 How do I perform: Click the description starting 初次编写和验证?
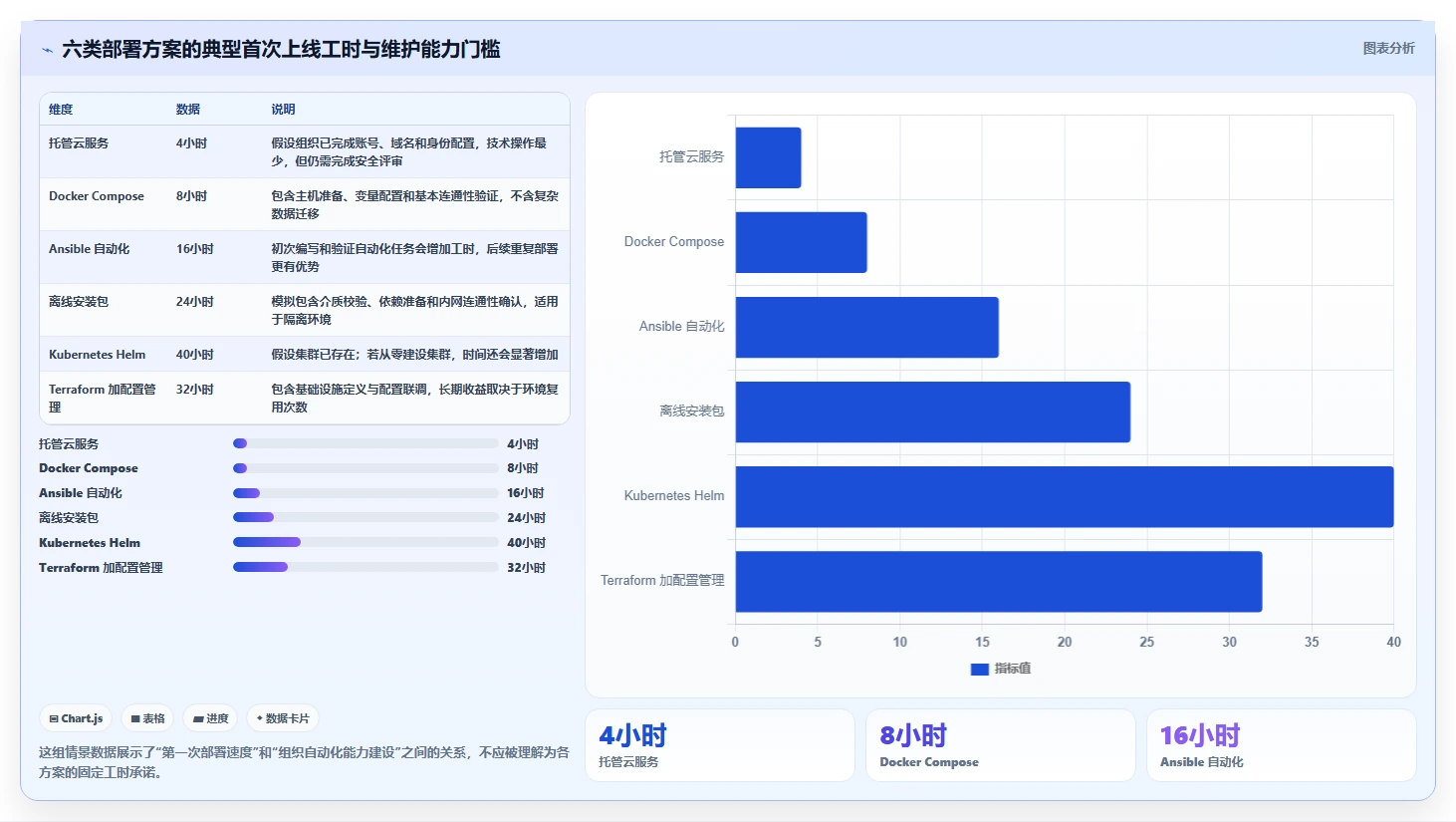415,258
